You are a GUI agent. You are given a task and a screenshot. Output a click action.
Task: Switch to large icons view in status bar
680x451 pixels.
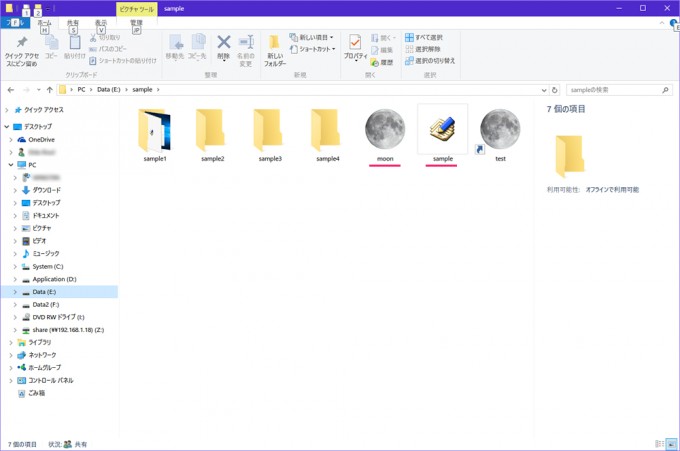pyautogui.click(x=671, y=444)
